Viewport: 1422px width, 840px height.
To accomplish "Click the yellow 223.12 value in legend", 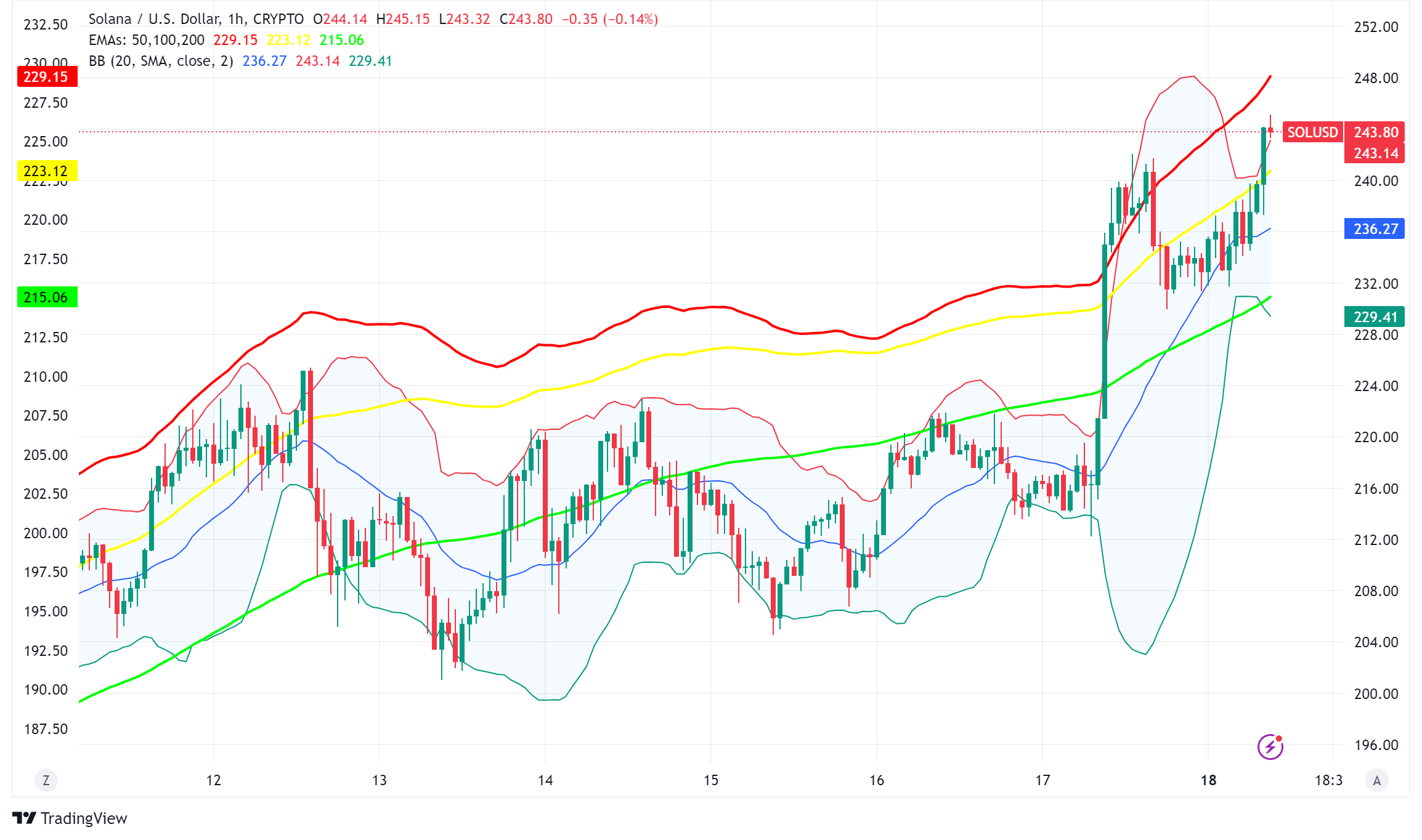I will (x=288, y=40).
